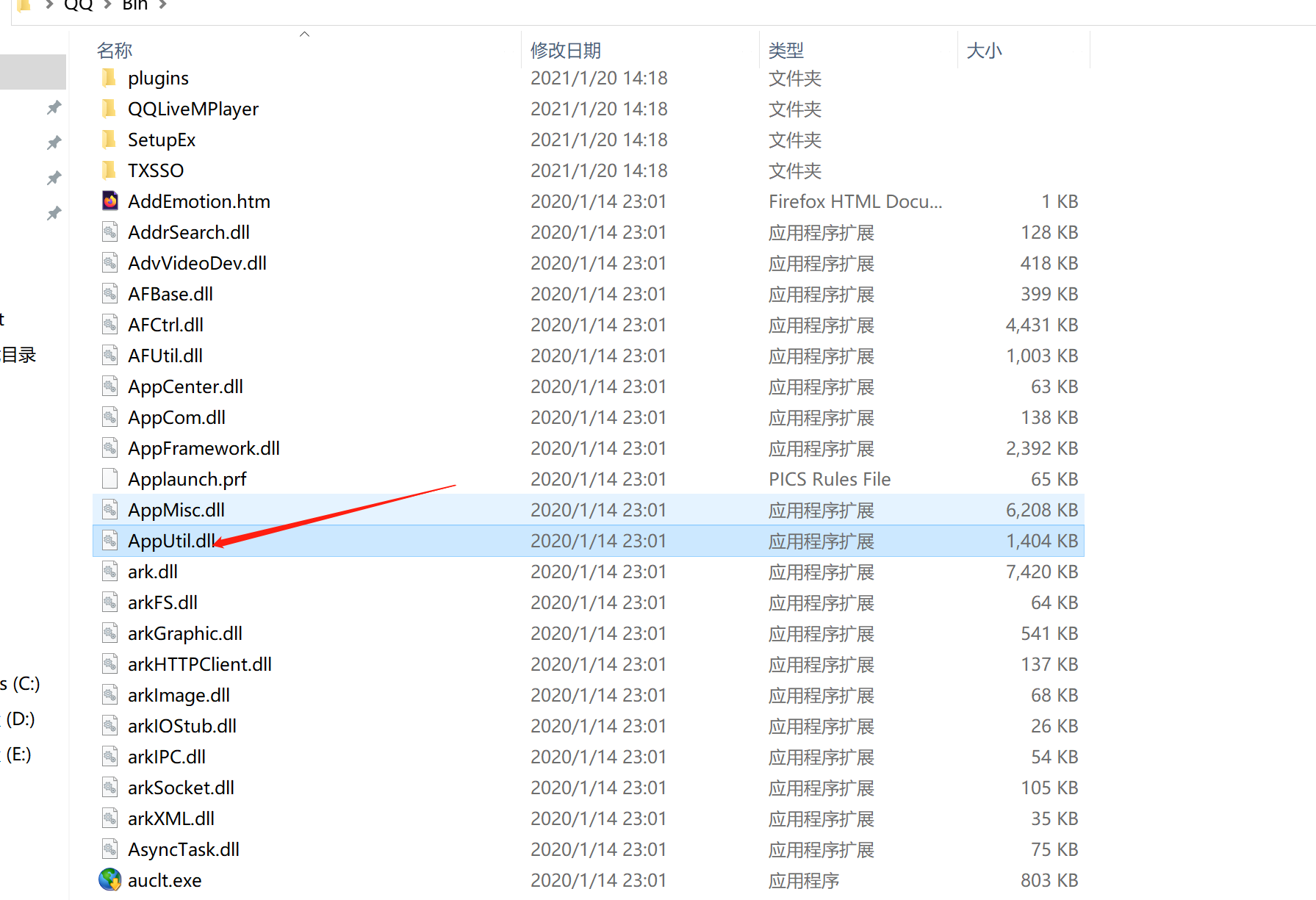Click the AFUtil.dll file icon
1316x900 pixels.
tap(110, 356)
